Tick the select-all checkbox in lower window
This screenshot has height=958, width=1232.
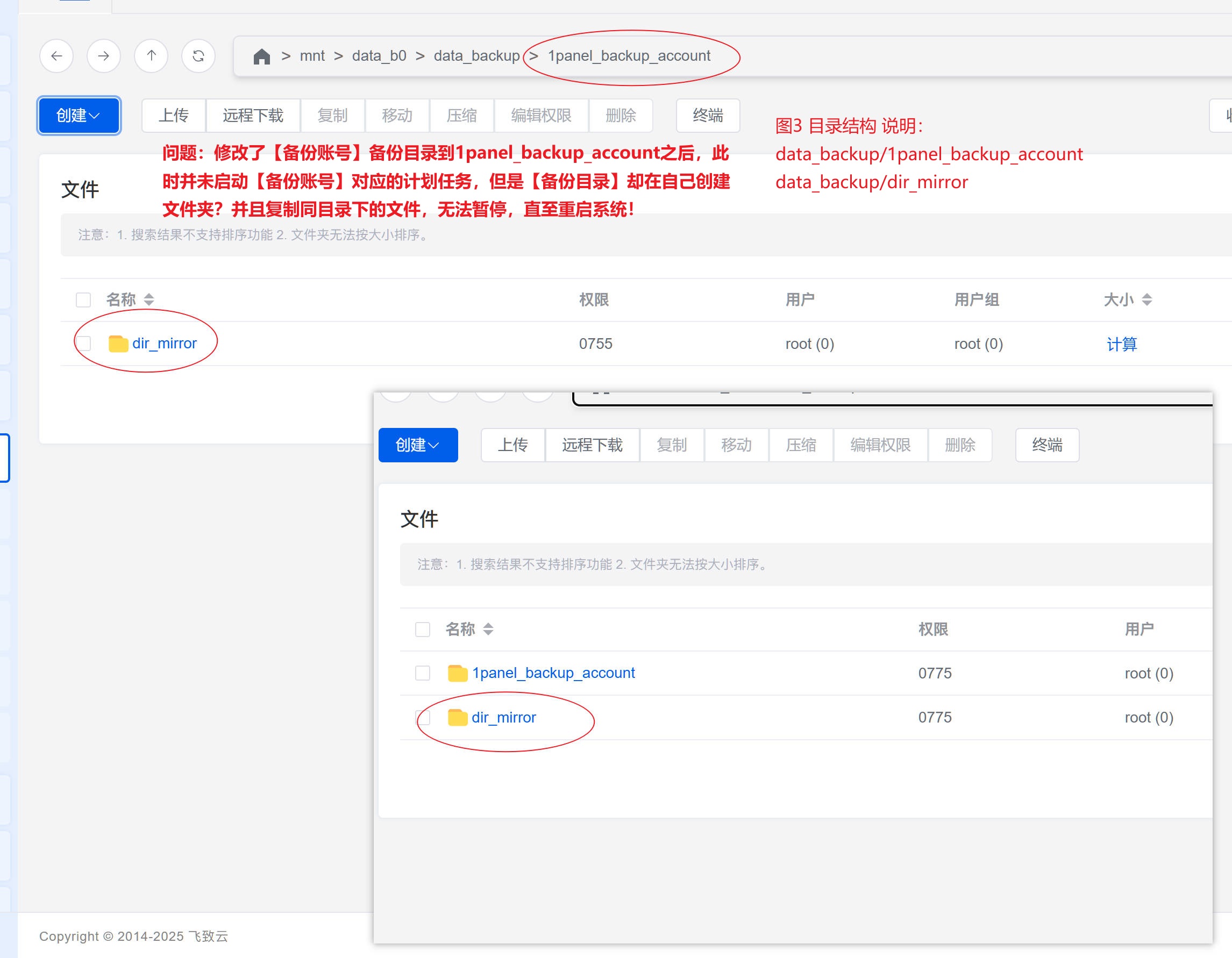tap(423, 630)
